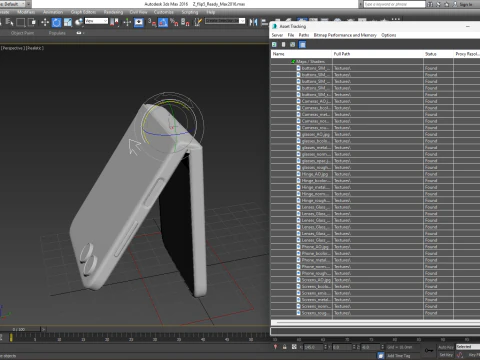
Task: Open the Help menu in 3ds Max
Action: [x=210, y=12]
